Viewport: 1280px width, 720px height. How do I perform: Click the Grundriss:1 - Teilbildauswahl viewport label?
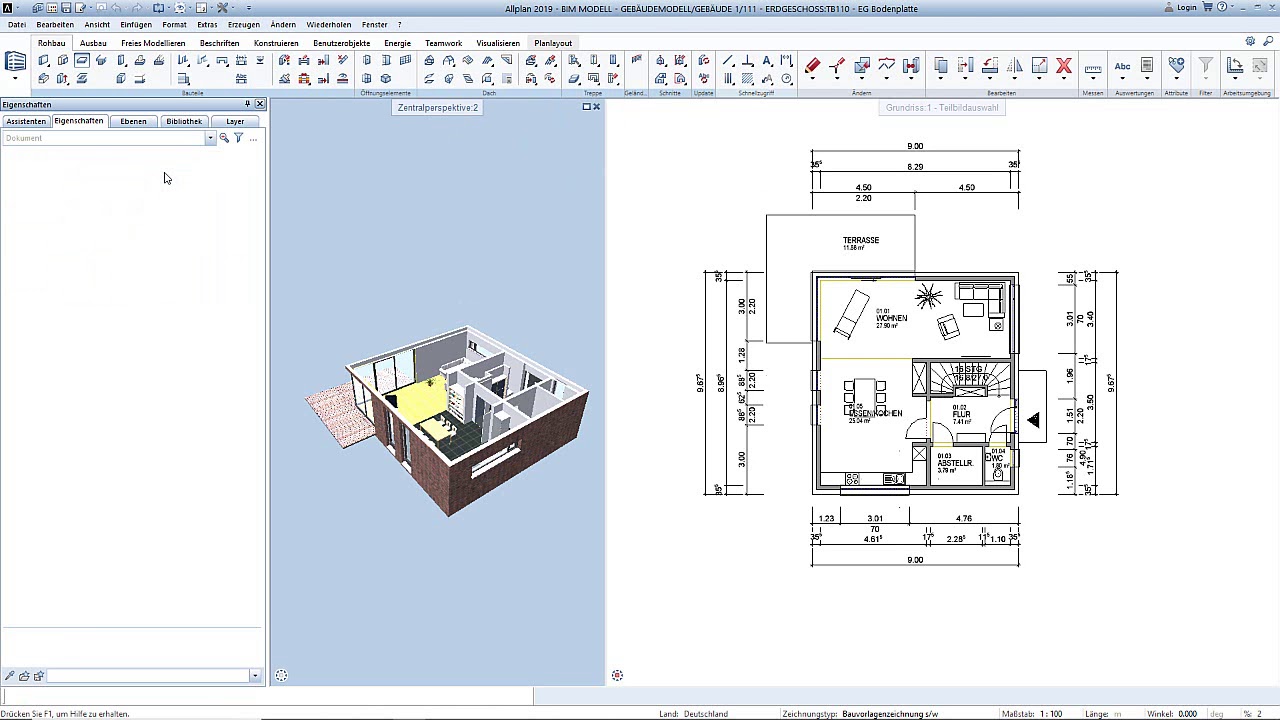(942, 107)
